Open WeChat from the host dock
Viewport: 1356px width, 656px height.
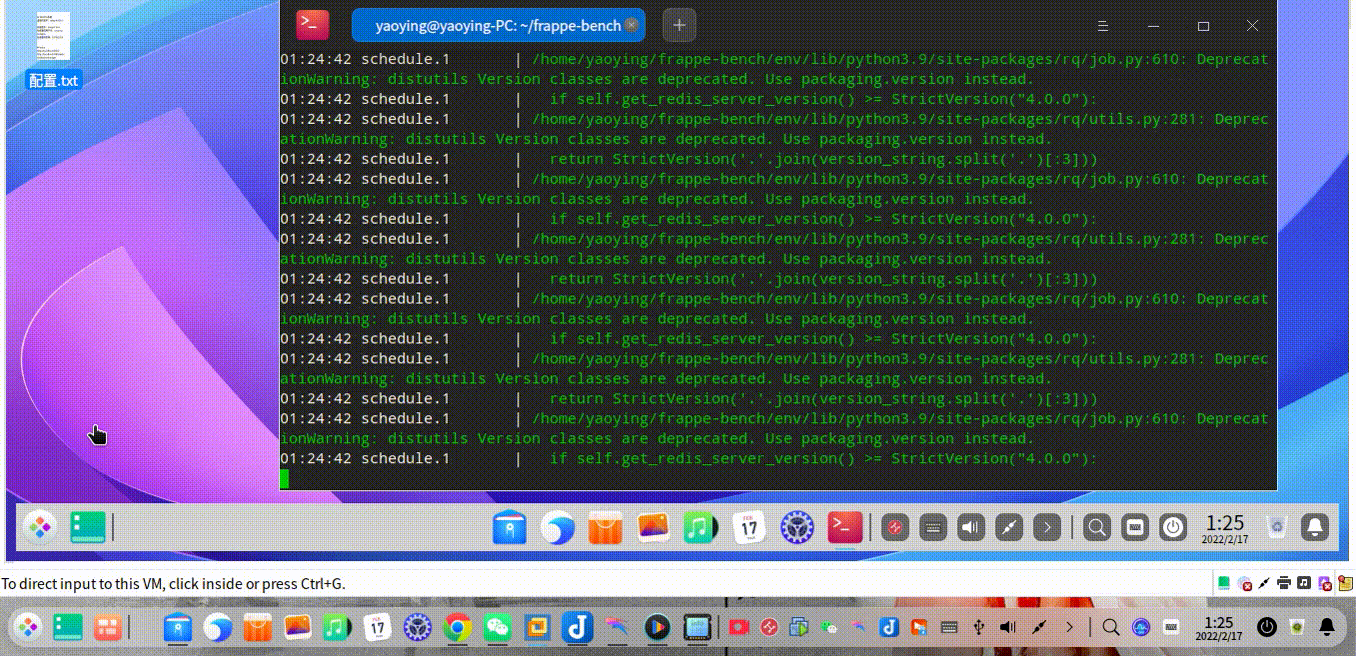tap(497, 627)
